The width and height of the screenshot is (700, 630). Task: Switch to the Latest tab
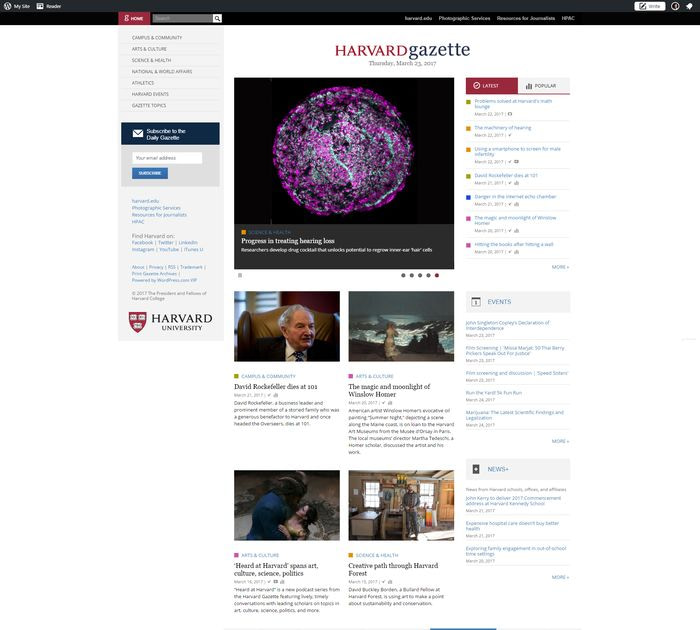tap(492, 86)
